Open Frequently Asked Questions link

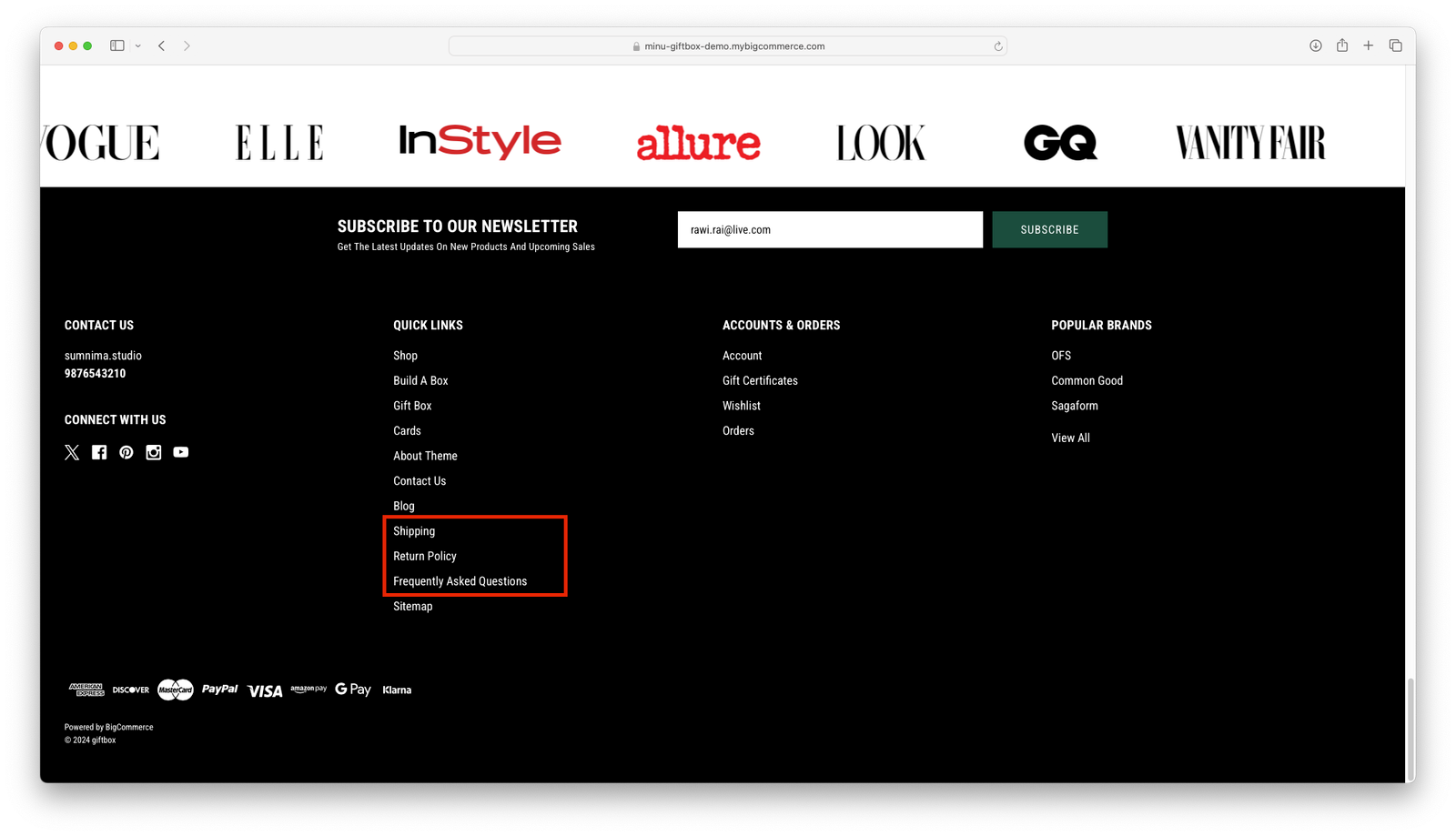pyautogui.click(x=460, y=581)
